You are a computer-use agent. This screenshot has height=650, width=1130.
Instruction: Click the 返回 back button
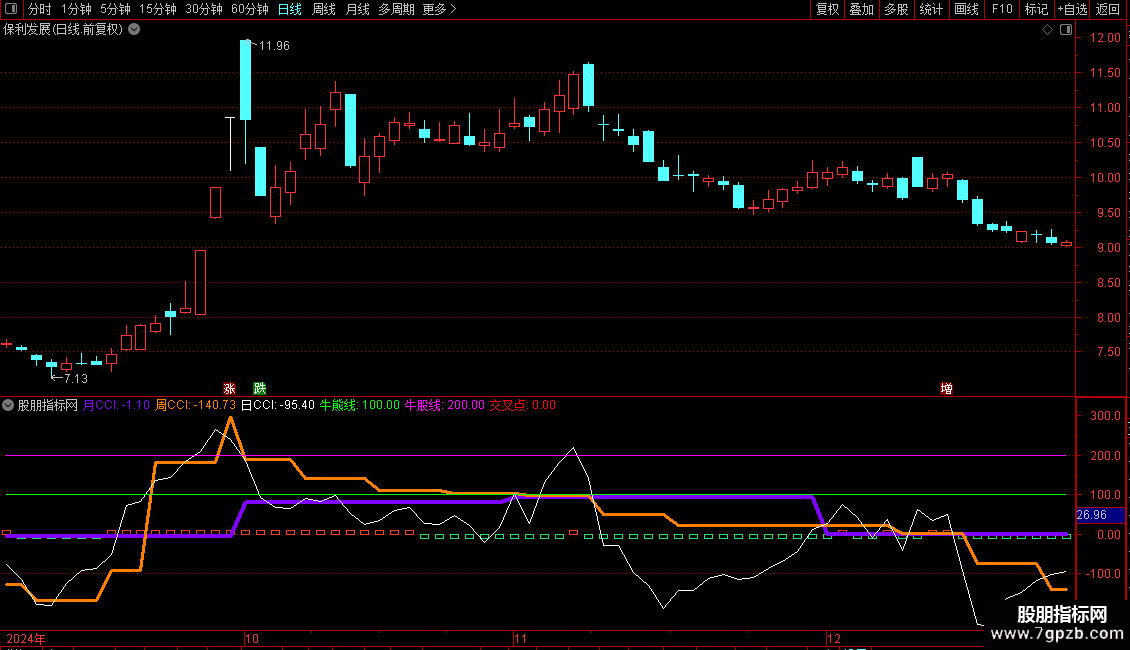[x=1108, y=10]
